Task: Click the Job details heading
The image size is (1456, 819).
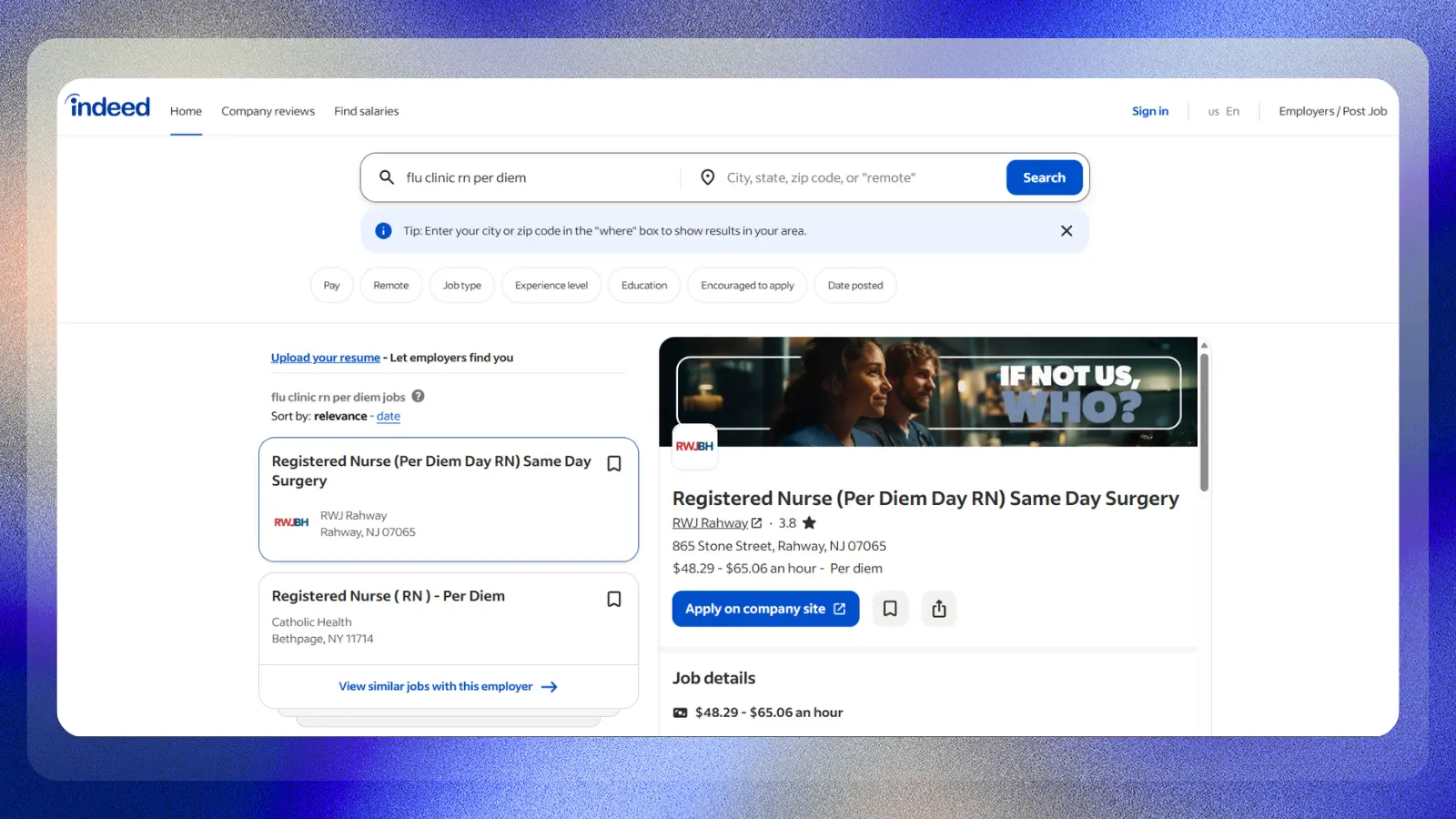Action: click(x=714, y=678)
